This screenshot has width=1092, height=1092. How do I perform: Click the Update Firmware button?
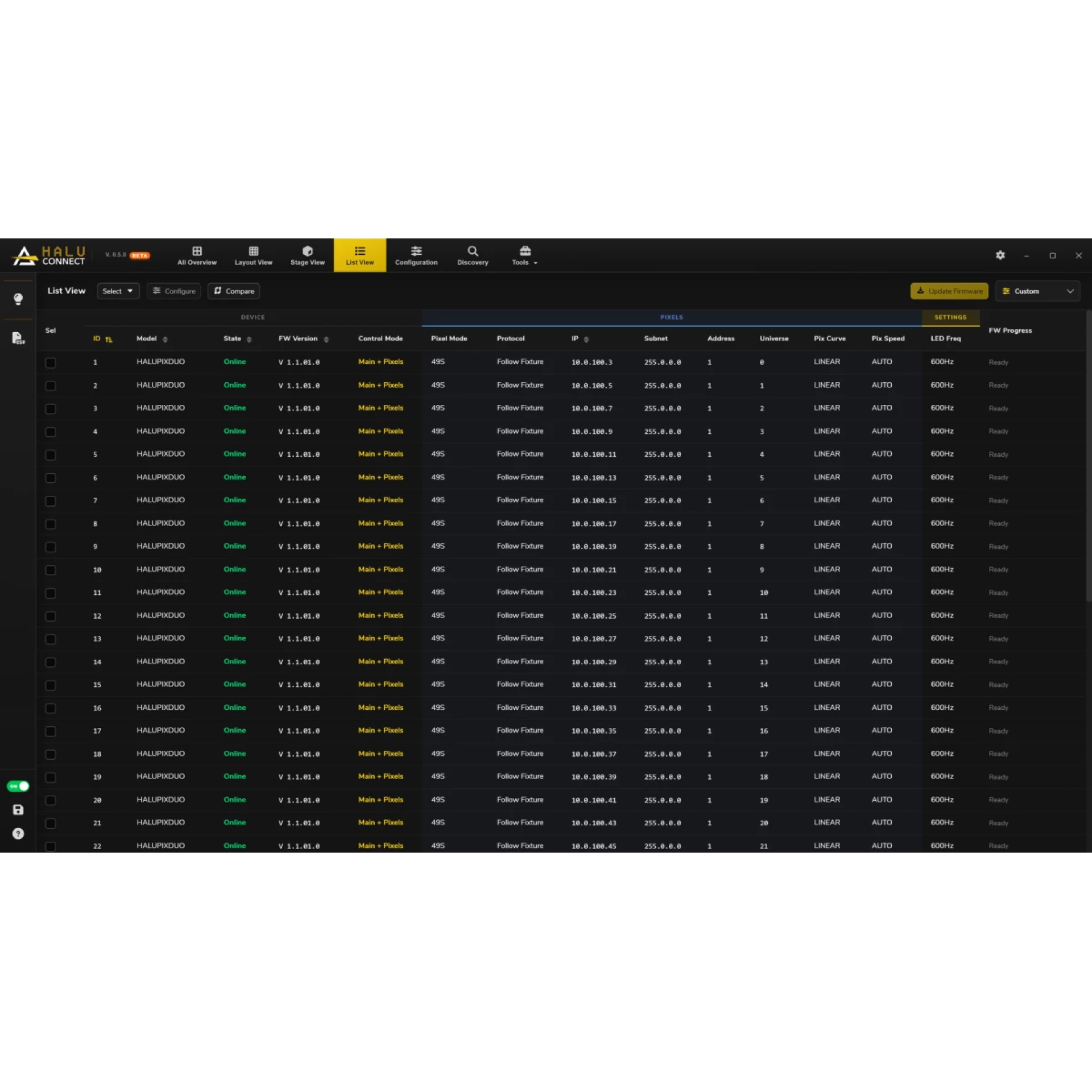(x=949, y=291)
